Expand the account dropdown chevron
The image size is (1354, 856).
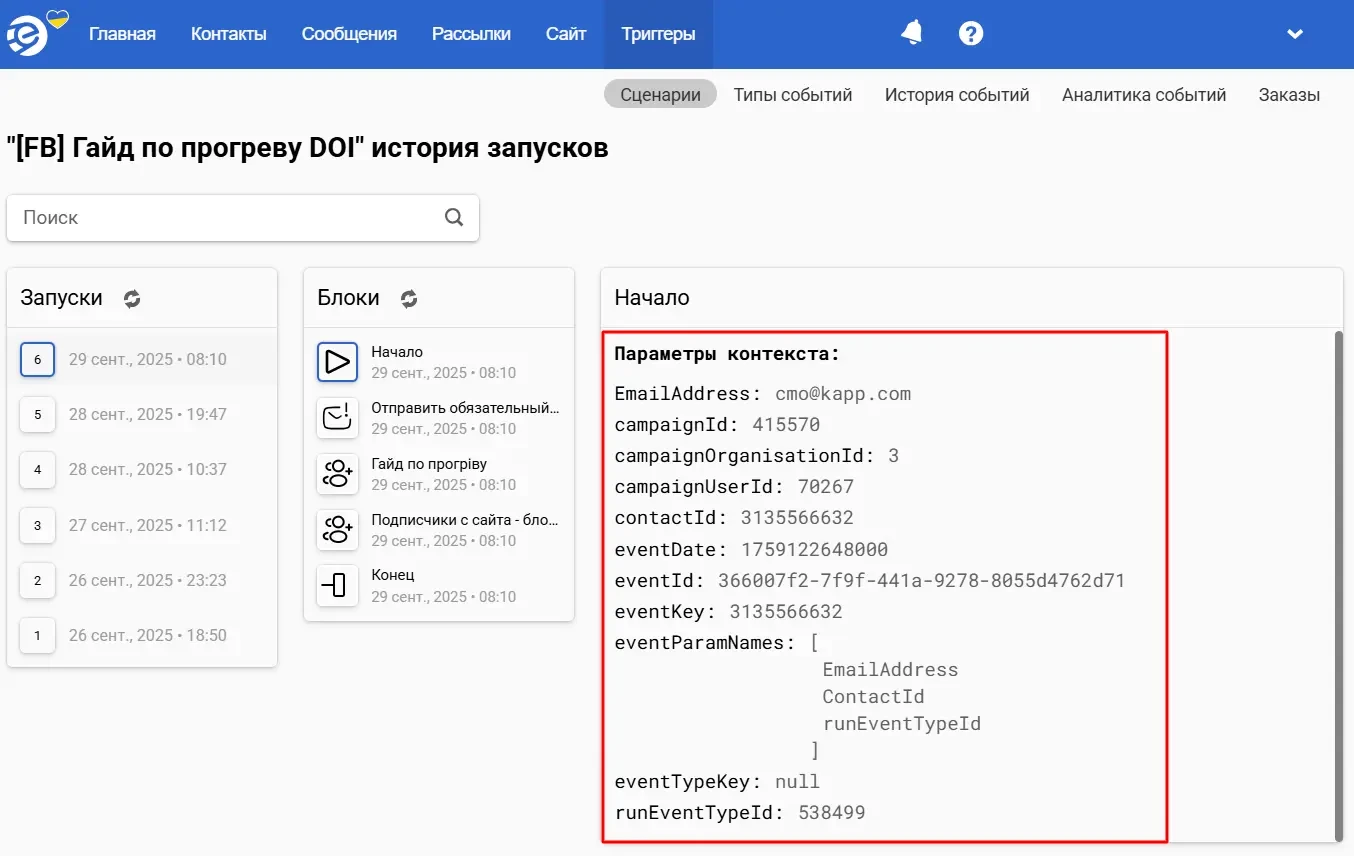[1294, 34]
